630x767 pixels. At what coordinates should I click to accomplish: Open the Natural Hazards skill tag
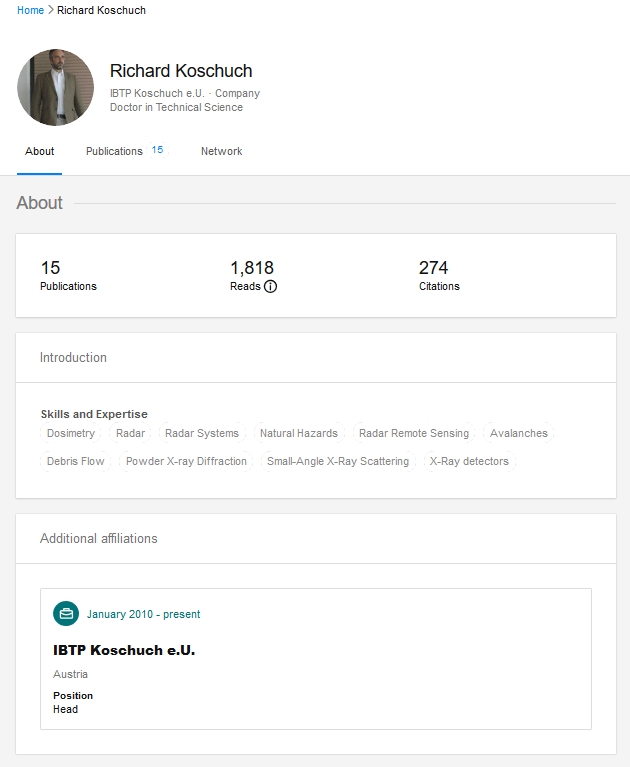[298, 433]
